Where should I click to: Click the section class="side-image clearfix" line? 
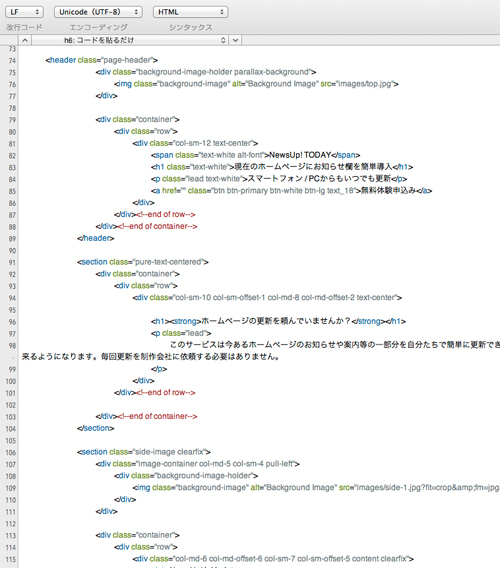pyautogui.click(x=144, y=452)
